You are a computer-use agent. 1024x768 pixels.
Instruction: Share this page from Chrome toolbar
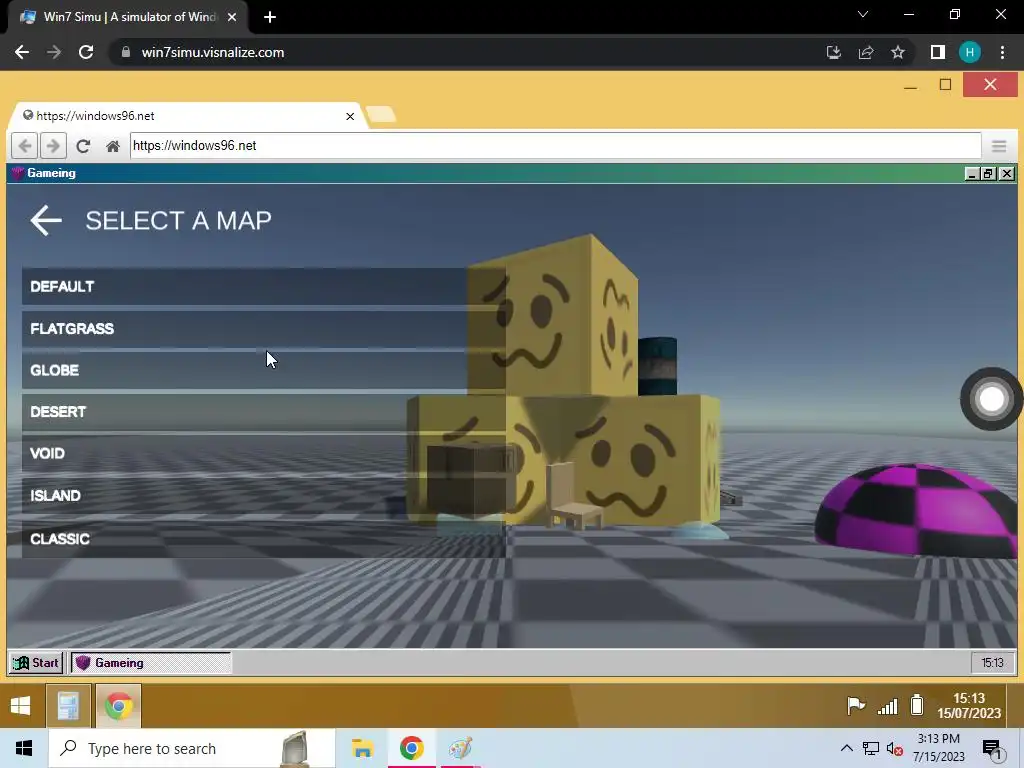tap(866, 52)
